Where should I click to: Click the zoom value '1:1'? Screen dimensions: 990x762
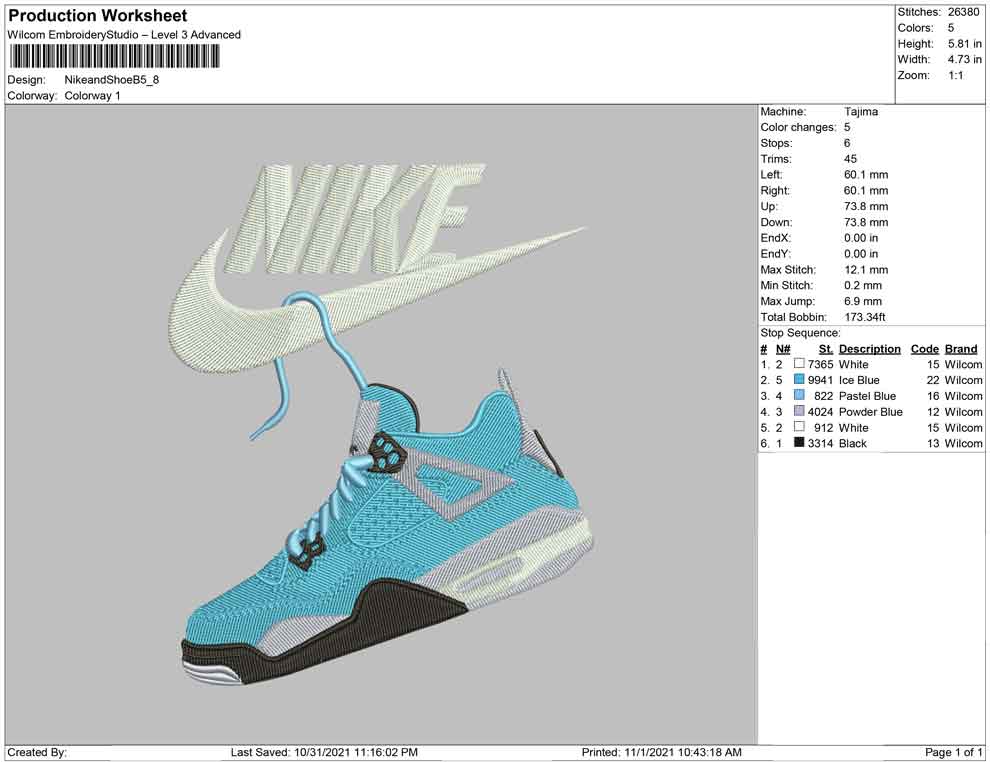955,75
